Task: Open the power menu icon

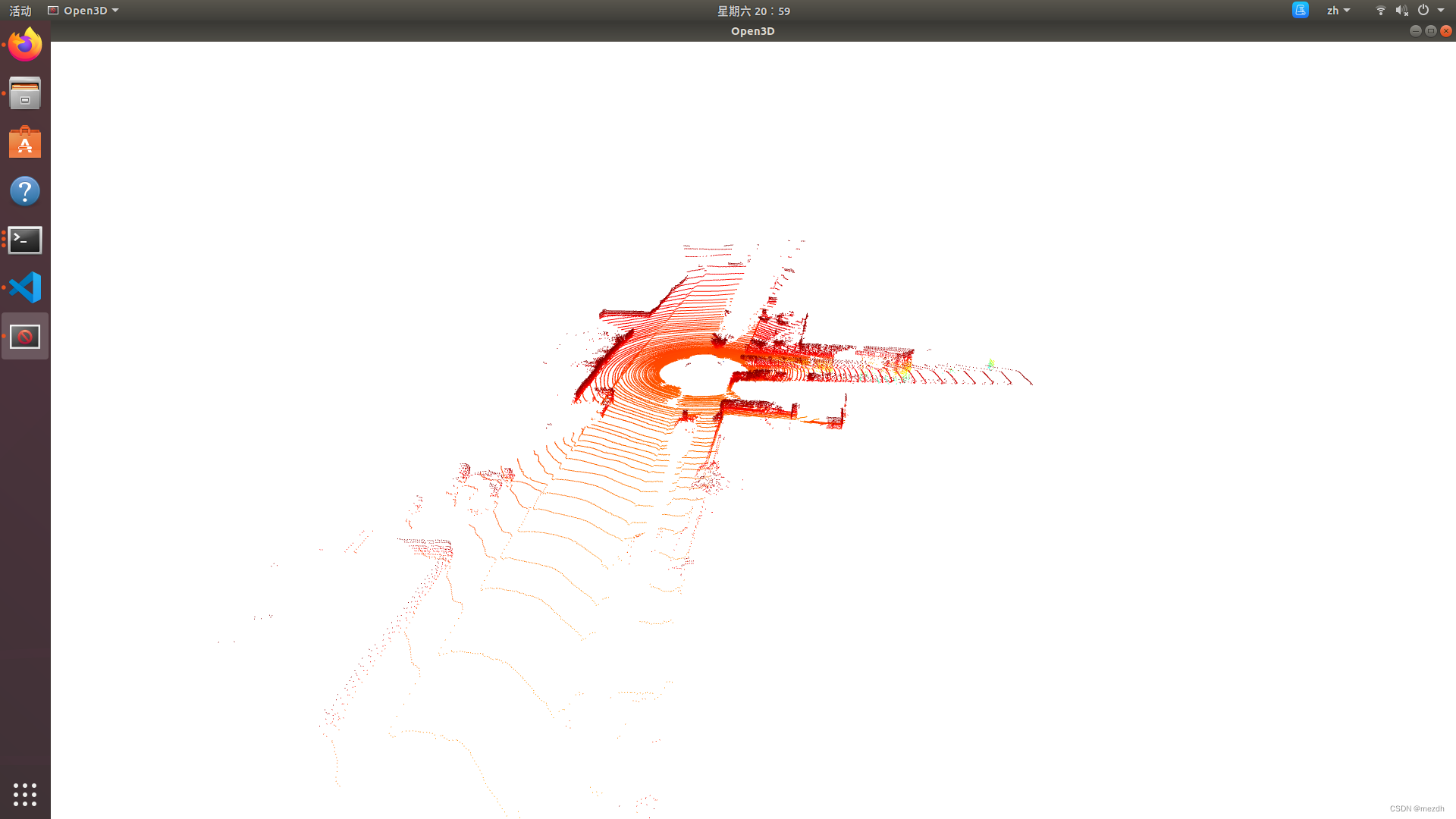Action: pyautogui.click(x=1423, y=10)
